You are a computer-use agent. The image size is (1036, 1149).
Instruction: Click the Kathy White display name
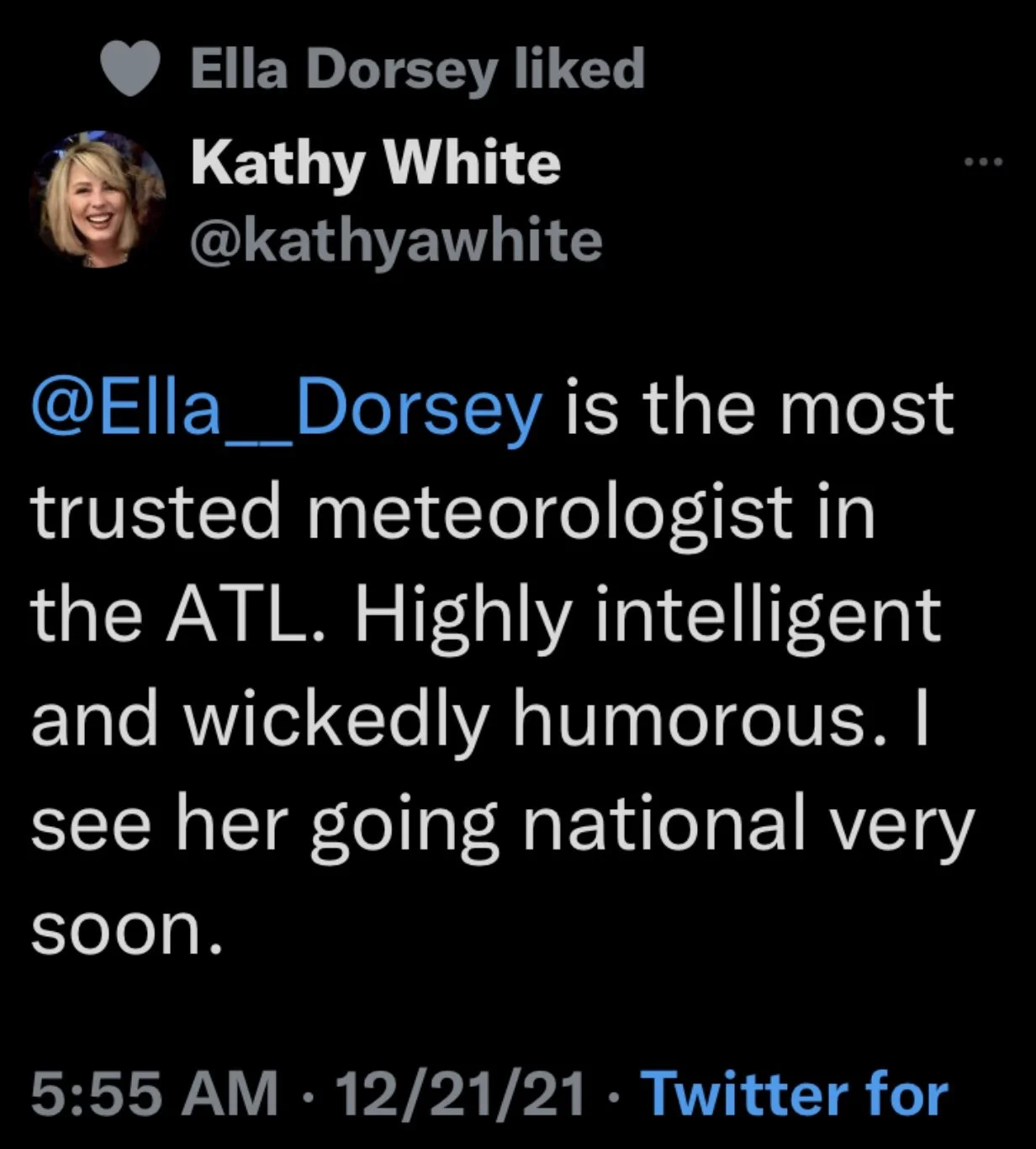pyautogui.click(x=375, y=162)
